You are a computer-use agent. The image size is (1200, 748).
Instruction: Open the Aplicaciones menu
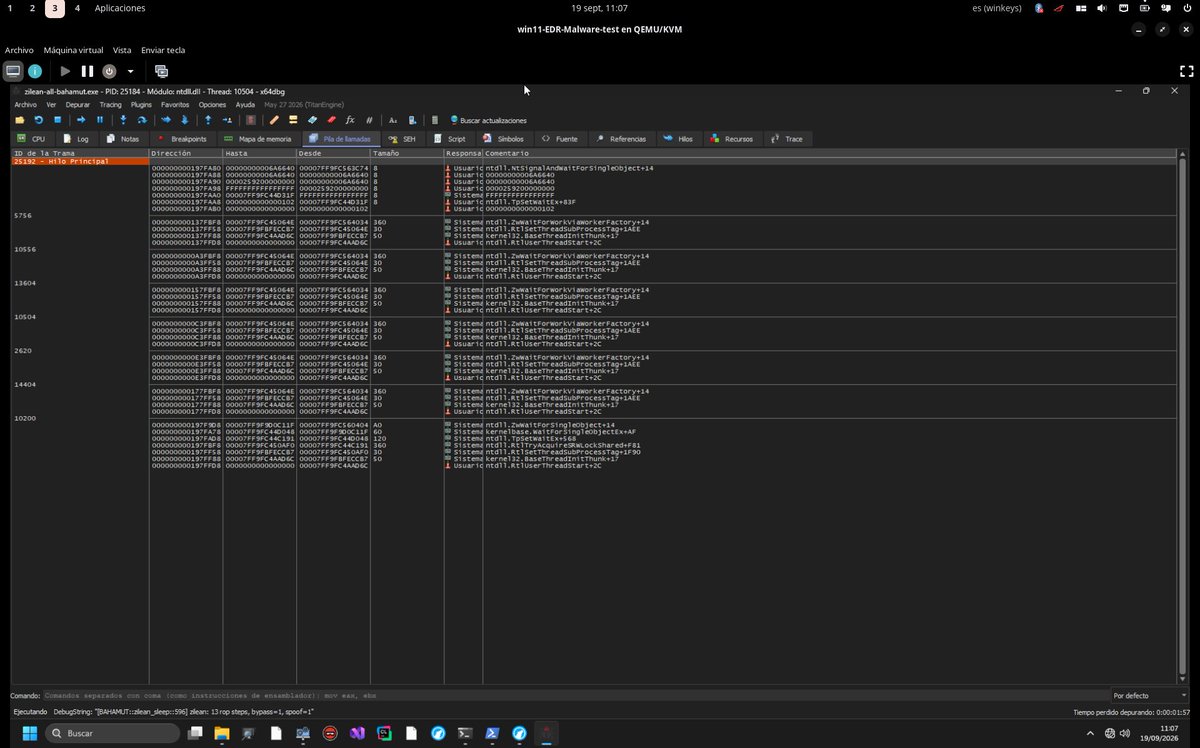[x=120, y=8]
